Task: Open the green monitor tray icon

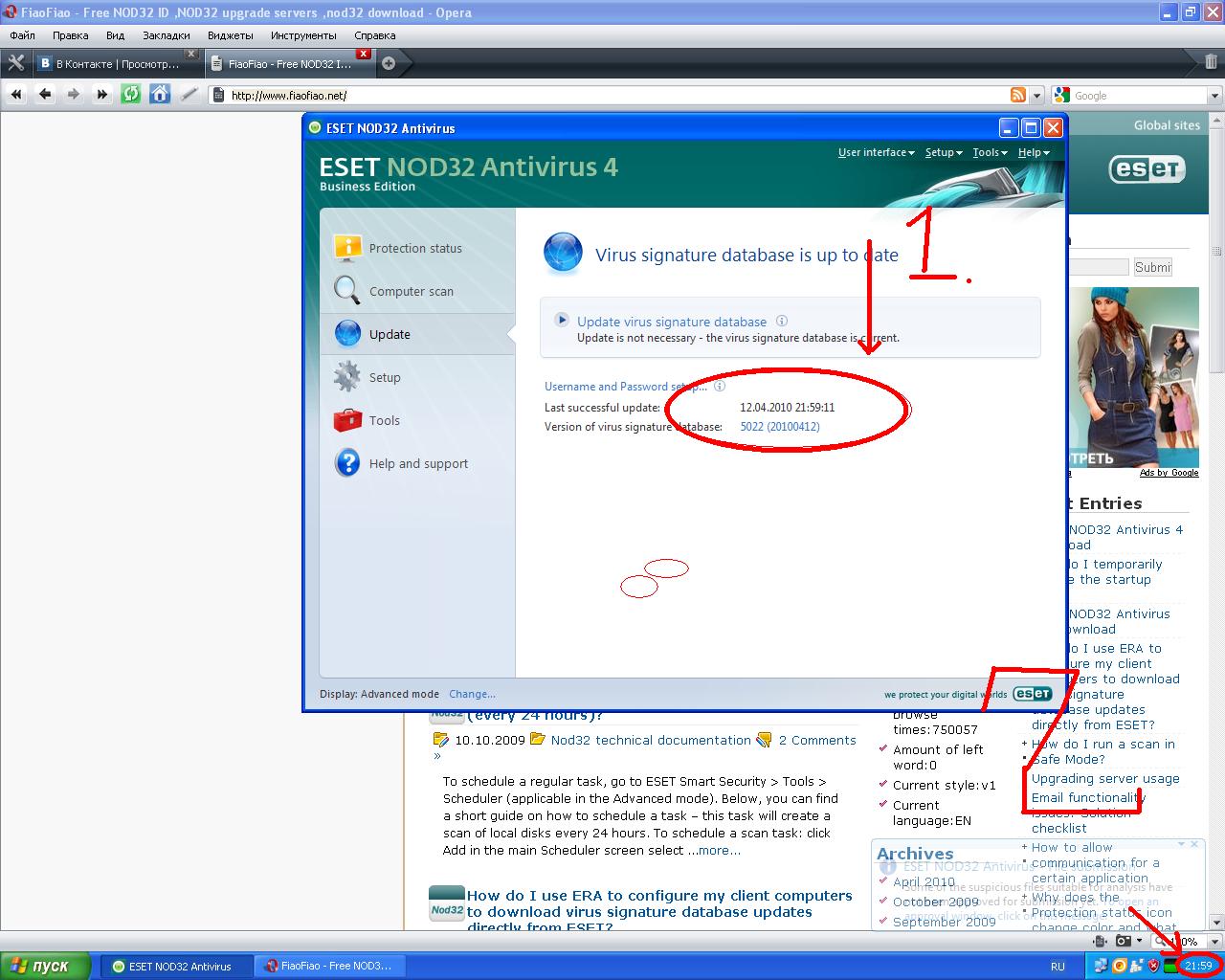Action: [x=1169, y=966]
